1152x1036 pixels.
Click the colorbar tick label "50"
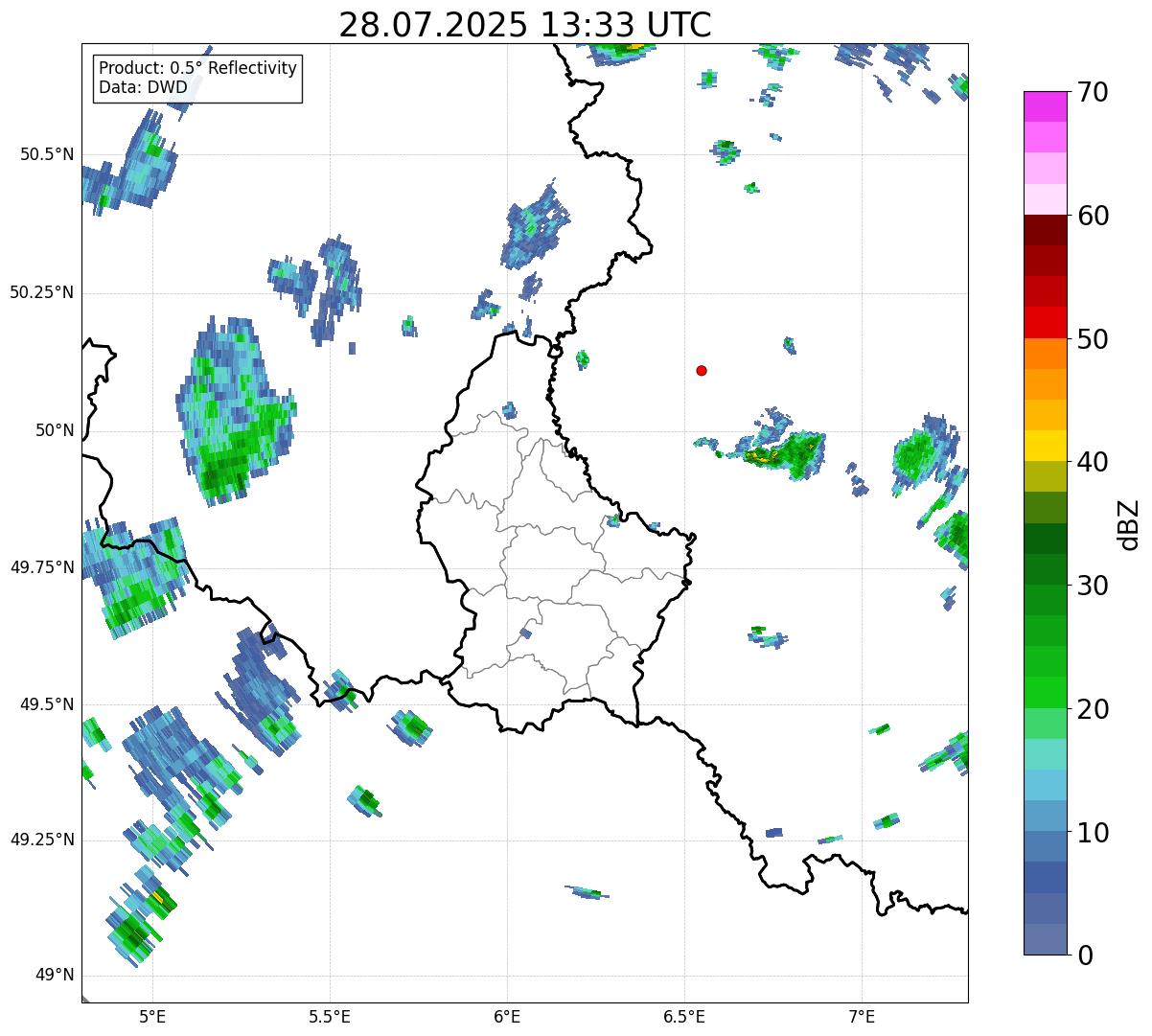(1093, 339)
